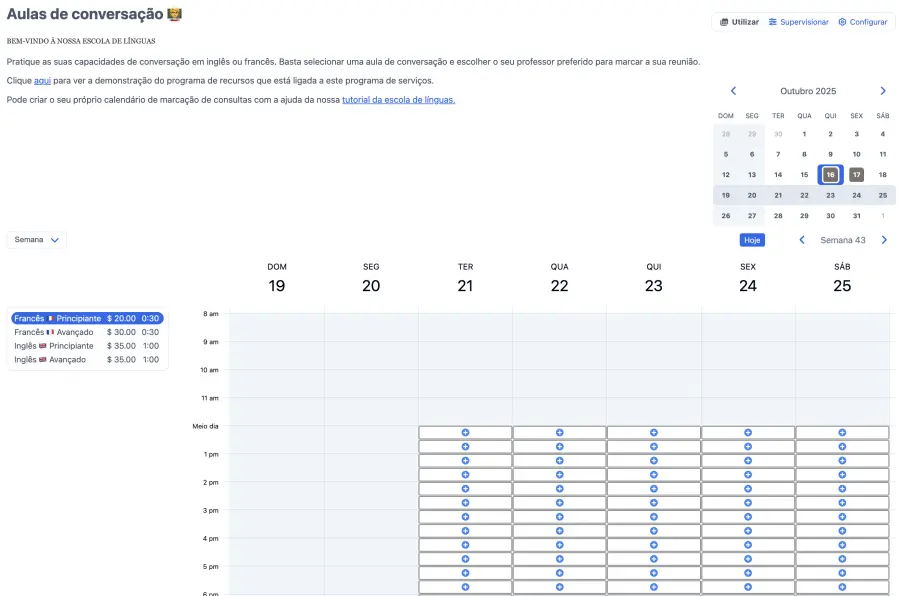Select the Francês Avançado class option
The height and width of the screenshot is (596, 900).
coord(88,332)
